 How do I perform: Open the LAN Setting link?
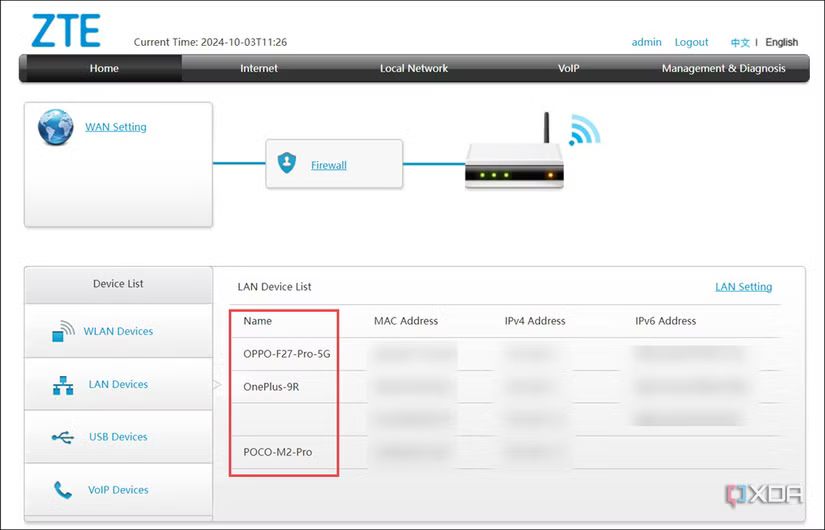(x=743, y=287)
